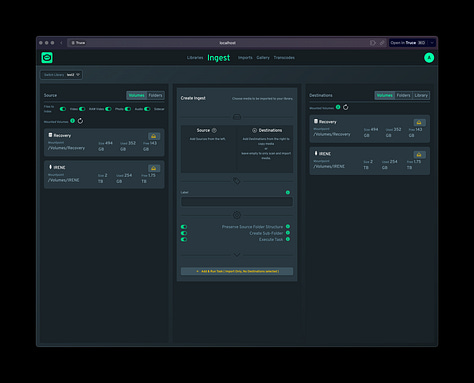Screen dimensions: 474x383
Task: Open the Transcodes page
Action: point(284,58)
